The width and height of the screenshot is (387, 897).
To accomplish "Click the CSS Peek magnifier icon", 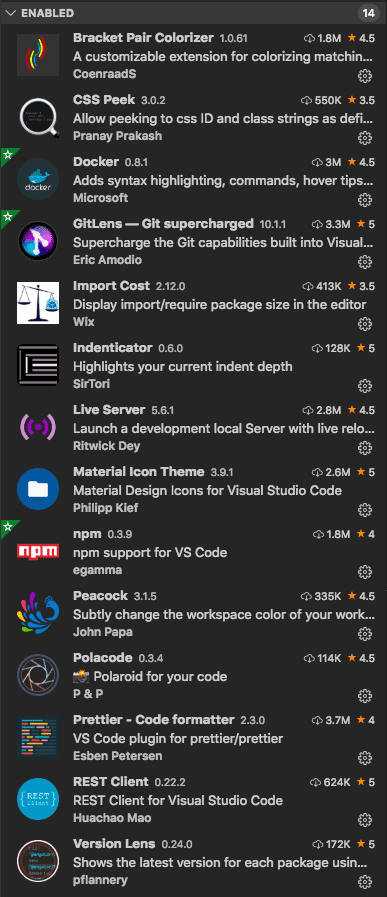I will coord(38,117).
